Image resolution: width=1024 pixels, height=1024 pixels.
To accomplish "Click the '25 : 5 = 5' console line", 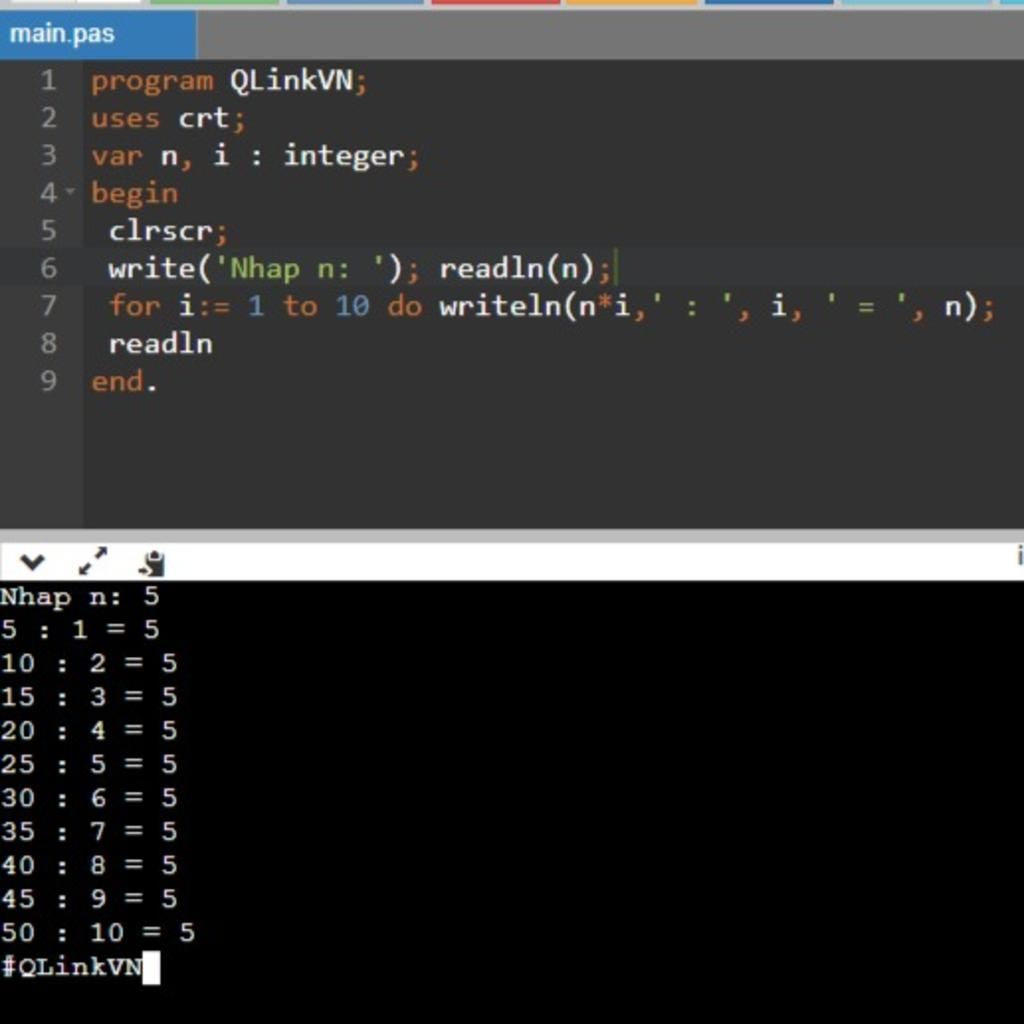I will coord(89,765).
